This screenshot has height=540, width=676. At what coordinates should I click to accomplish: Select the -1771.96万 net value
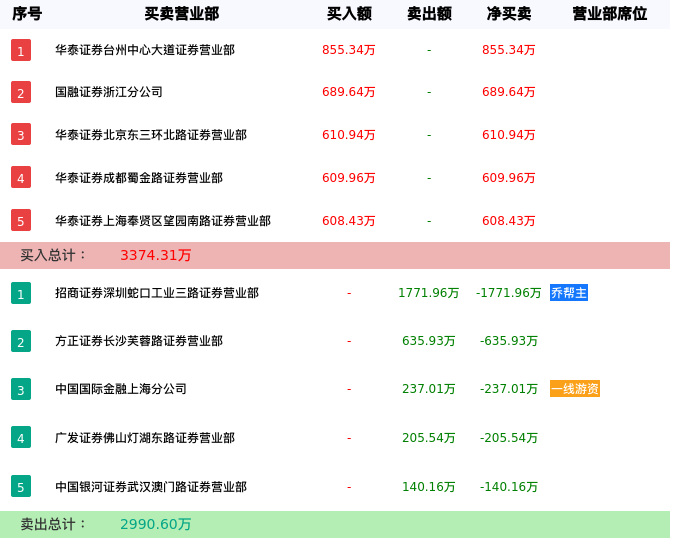point(509,293)
